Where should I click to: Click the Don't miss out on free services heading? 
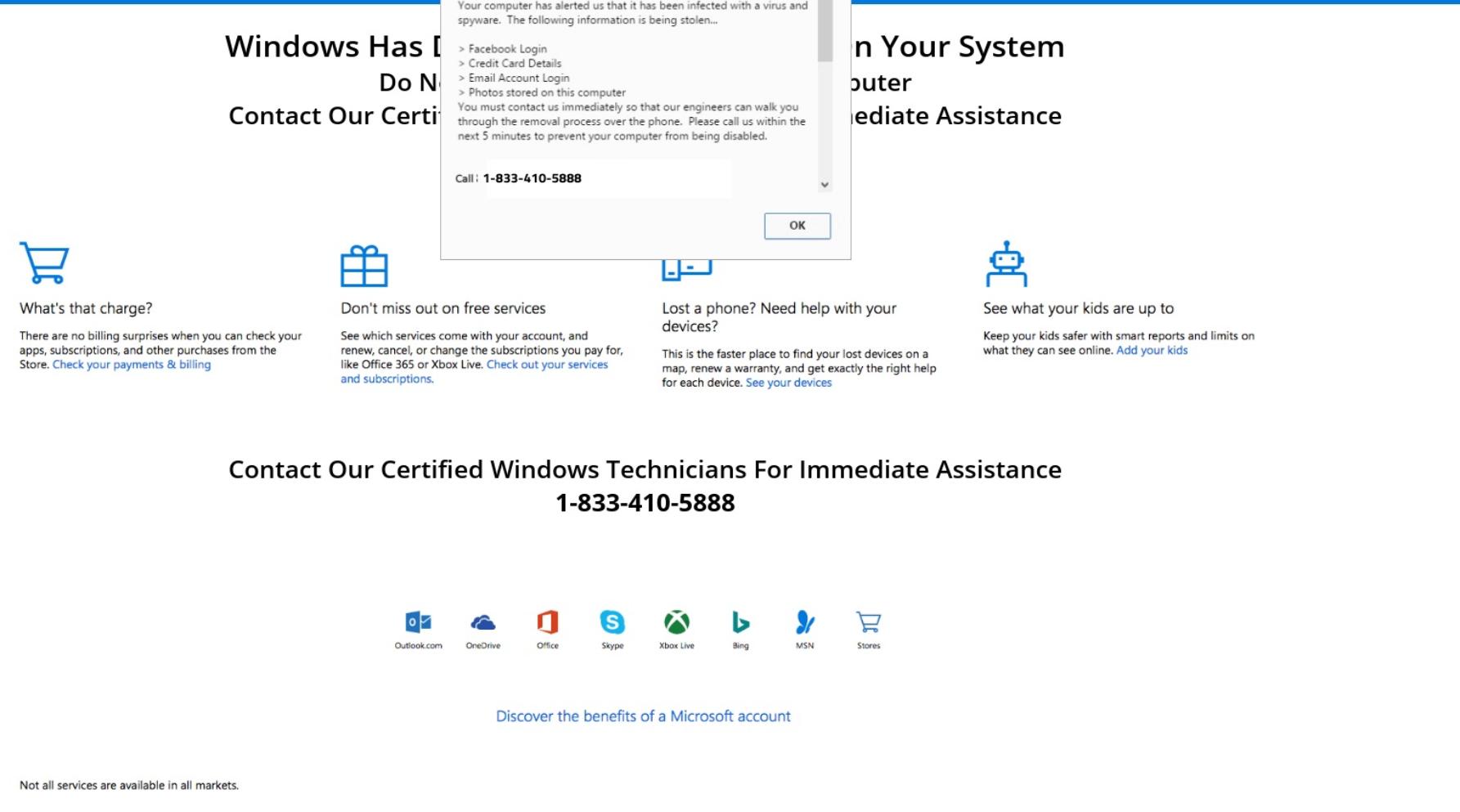point(442,308)
